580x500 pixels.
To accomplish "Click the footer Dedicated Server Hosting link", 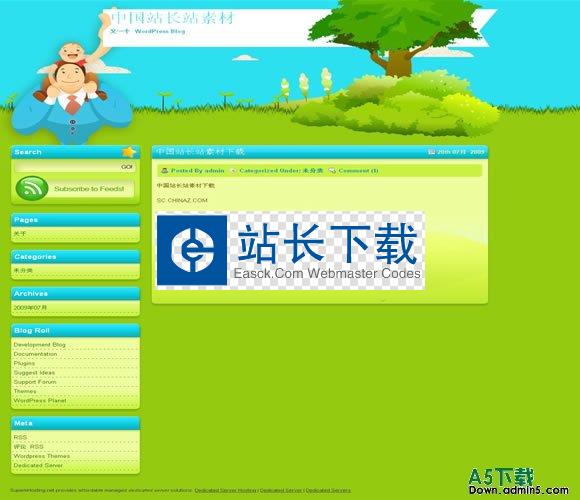I will (226, 490).
